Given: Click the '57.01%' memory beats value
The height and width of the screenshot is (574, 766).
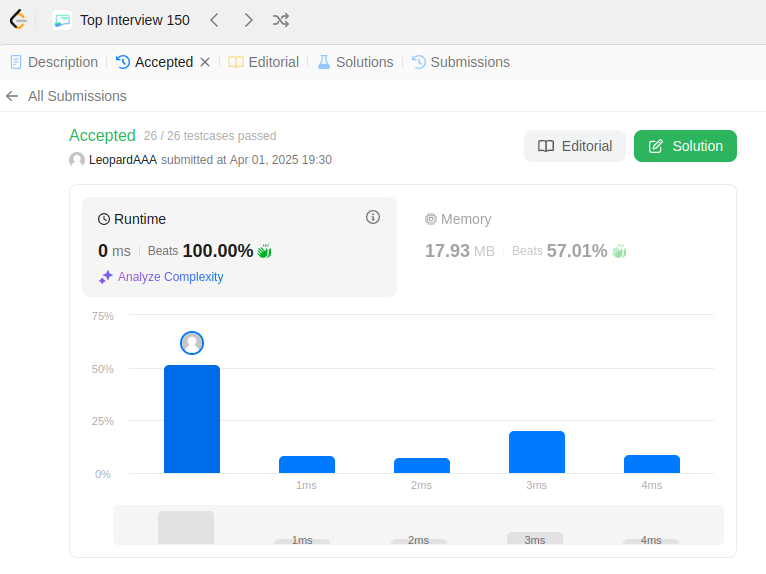Looking at the screenshot, I should click(577, 251).
